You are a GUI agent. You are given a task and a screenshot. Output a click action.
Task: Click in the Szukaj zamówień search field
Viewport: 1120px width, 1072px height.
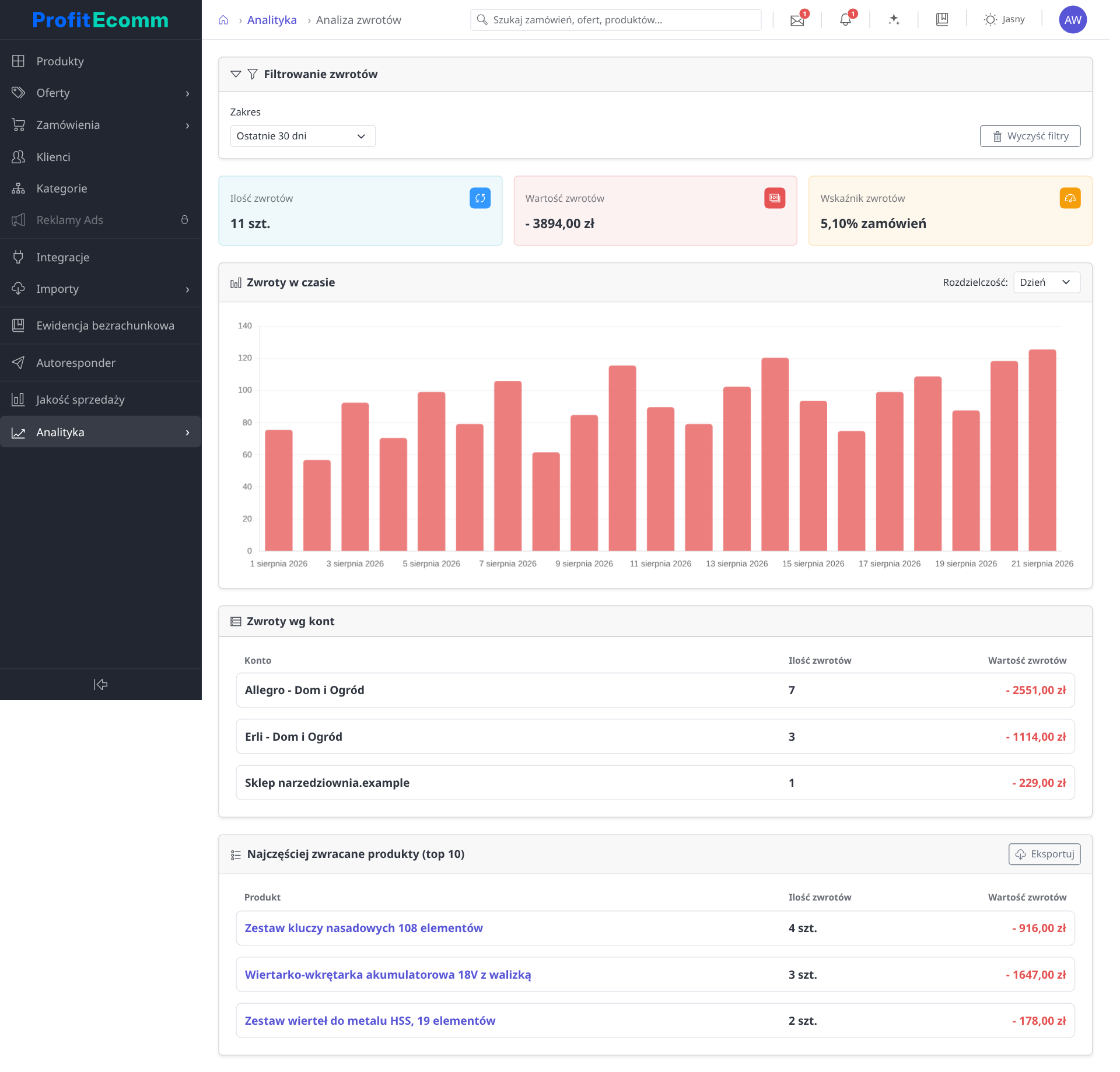[x=616, y=20]
